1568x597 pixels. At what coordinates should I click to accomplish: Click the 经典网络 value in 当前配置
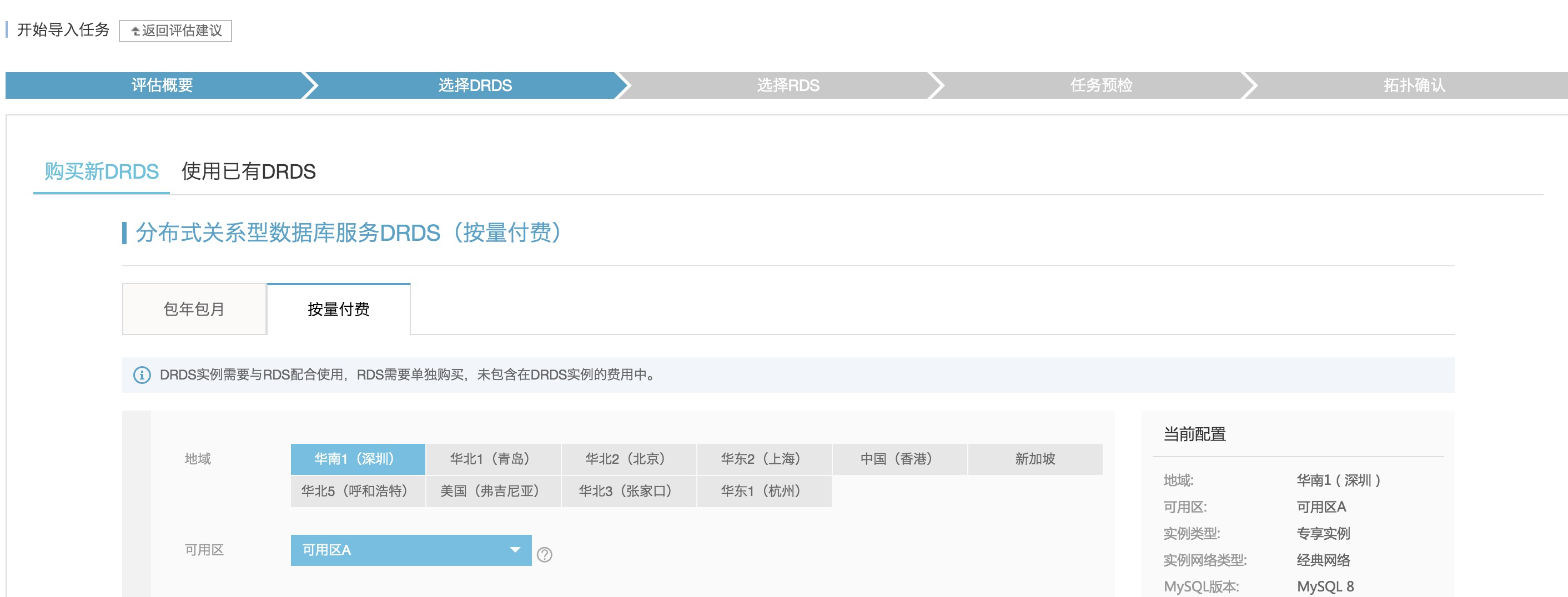coord(1323,560)
